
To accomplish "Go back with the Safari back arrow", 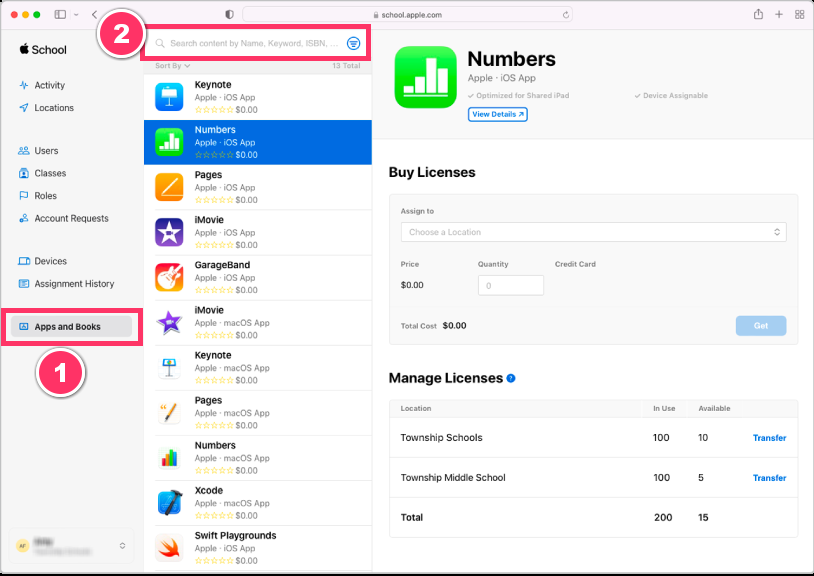I will (94, 15).
